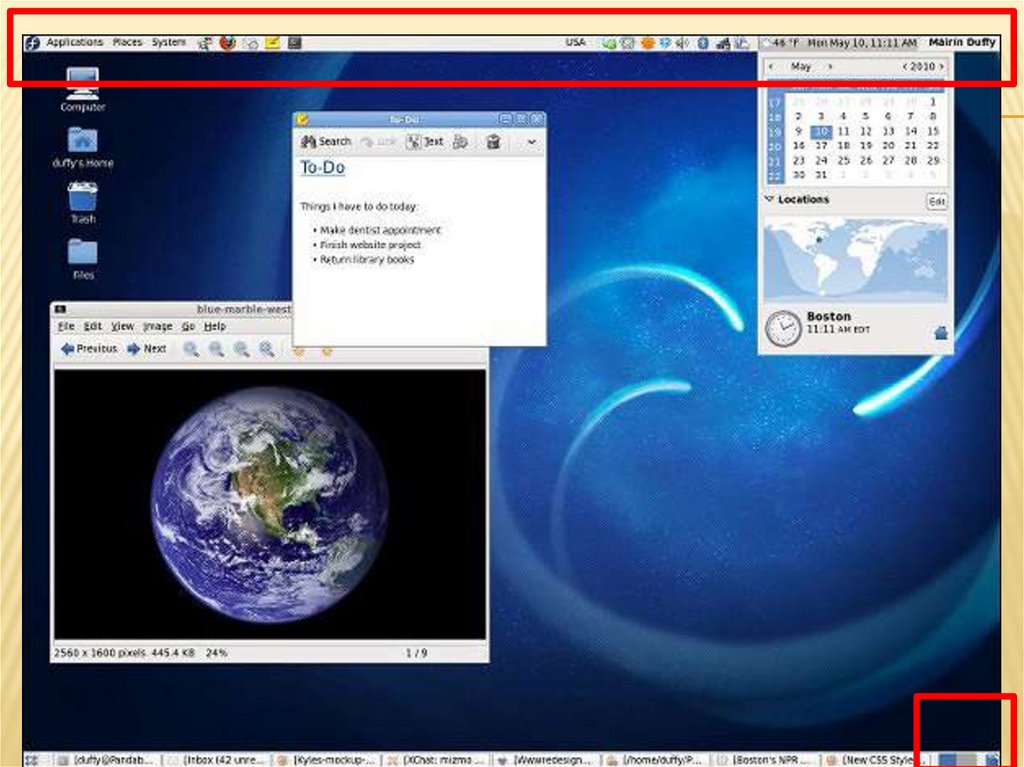Open Help menu in image viewer
Image resolution: width=1024 pixels, height=767 pixels.
[x=215, y=326]
